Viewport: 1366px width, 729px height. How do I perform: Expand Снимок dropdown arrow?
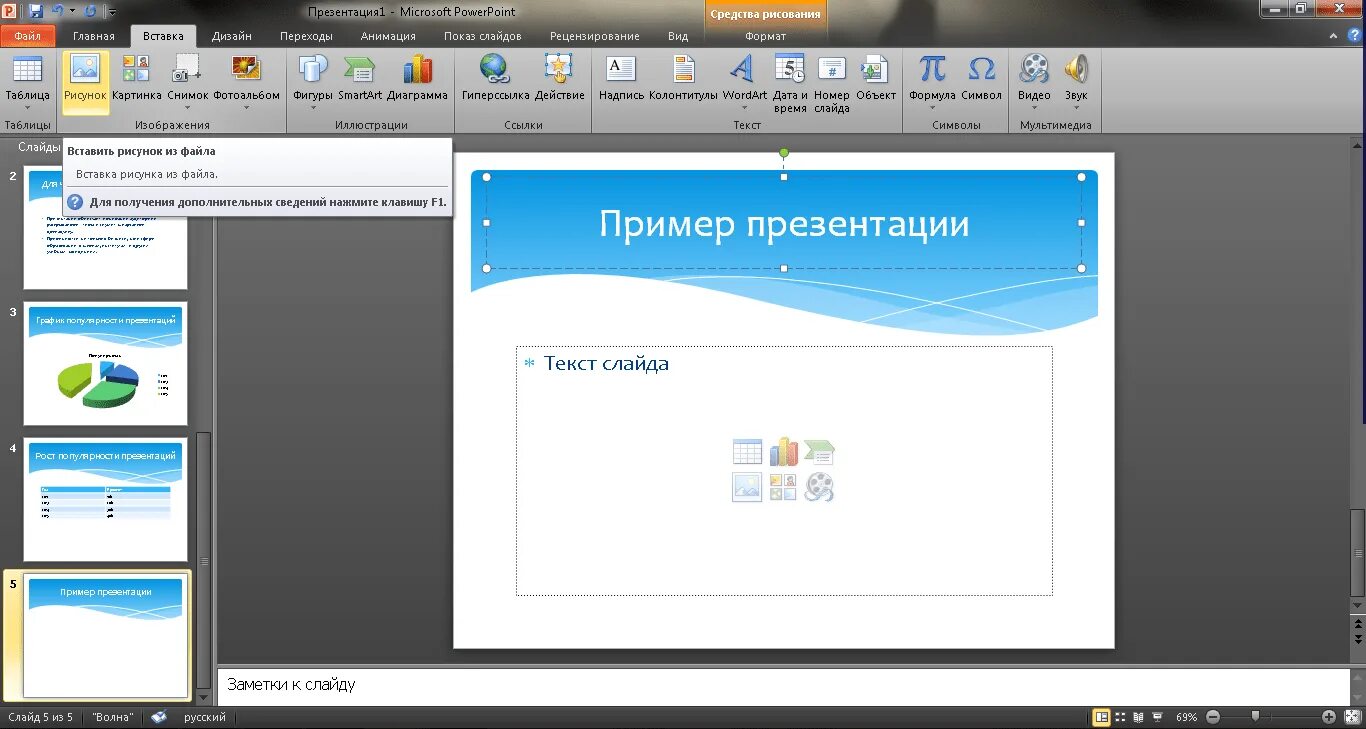[187, 108]
